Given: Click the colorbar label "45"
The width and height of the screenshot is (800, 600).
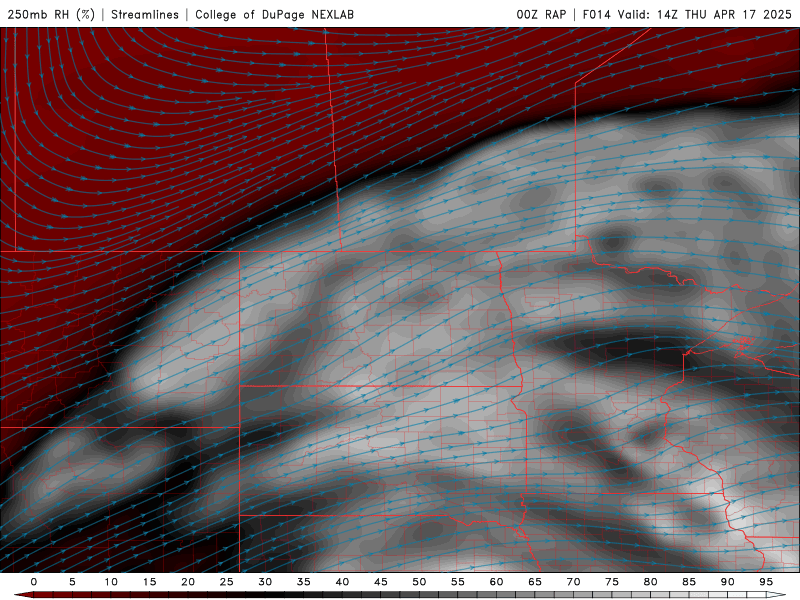Looking at the screenshot, I should (x=381, y=582).
